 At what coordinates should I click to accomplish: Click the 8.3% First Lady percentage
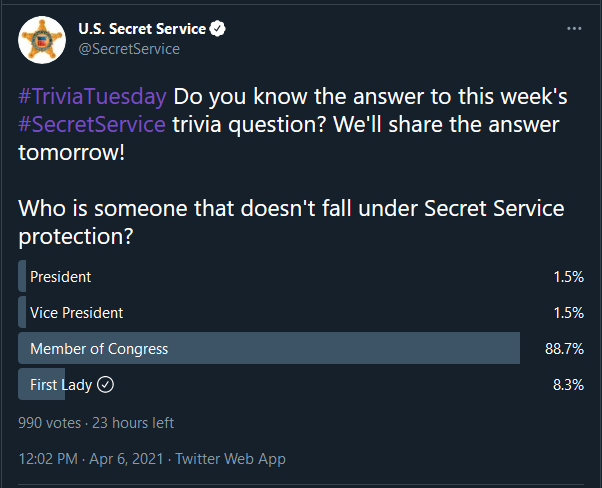coord(568,384)
